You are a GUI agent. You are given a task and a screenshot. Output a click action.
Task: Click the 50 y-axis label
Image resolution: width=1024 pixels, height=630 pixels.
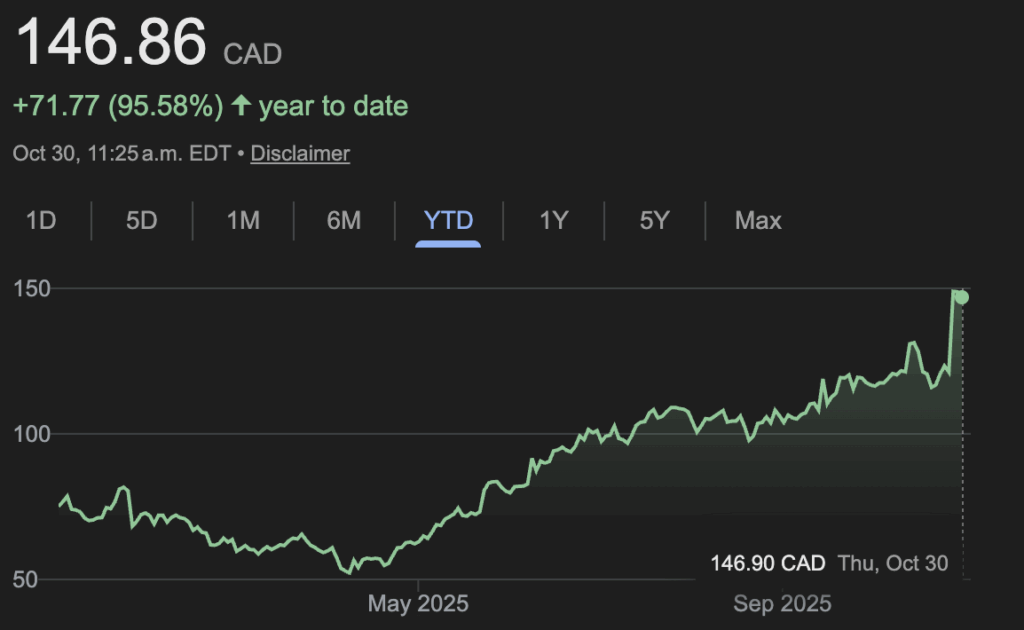point(25,579)
